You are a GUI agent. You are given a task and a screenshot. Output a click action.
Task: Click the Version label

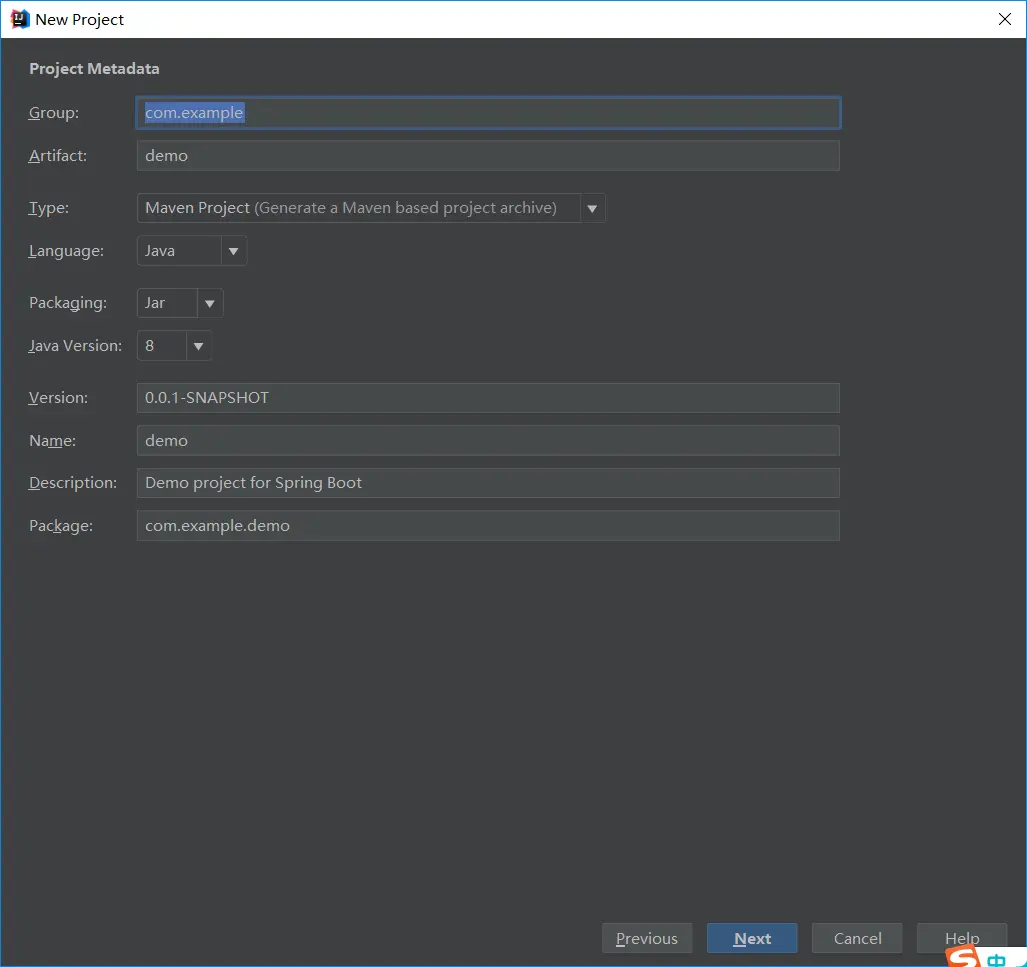pos(58,398)
